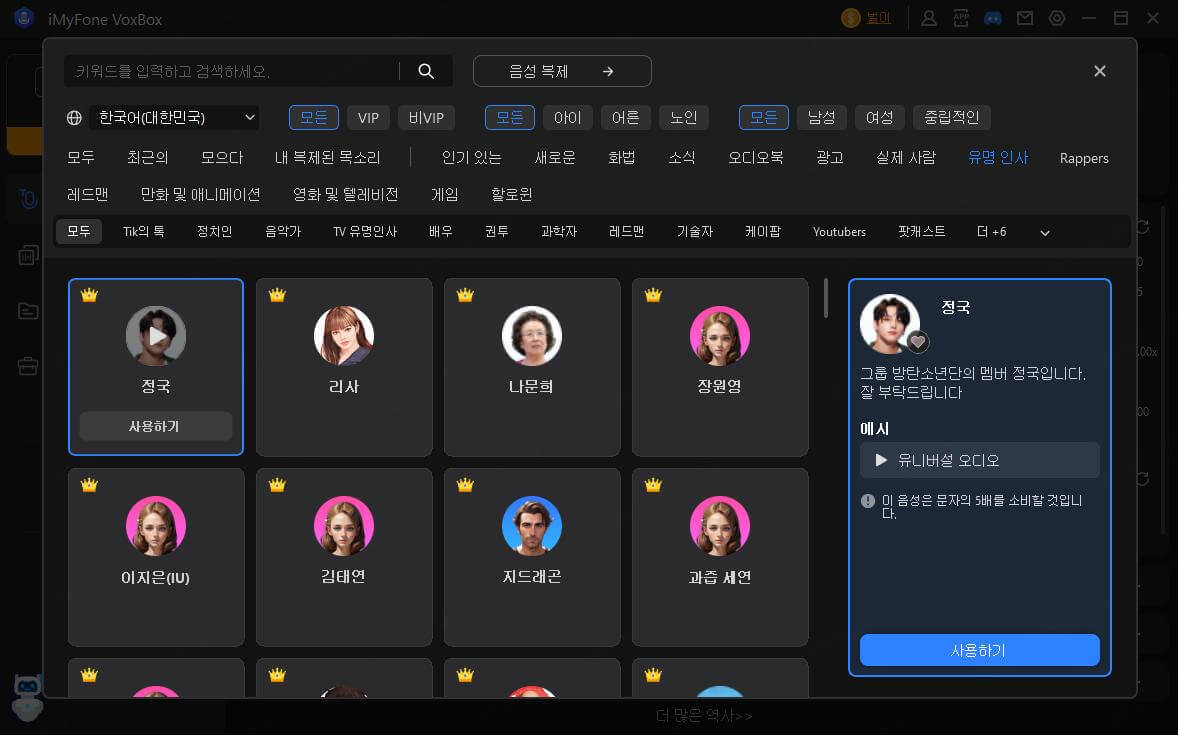The height and width of the screenshot is (735, 1178).
Task: Select the Rappers category
Action: [1084, 158]
